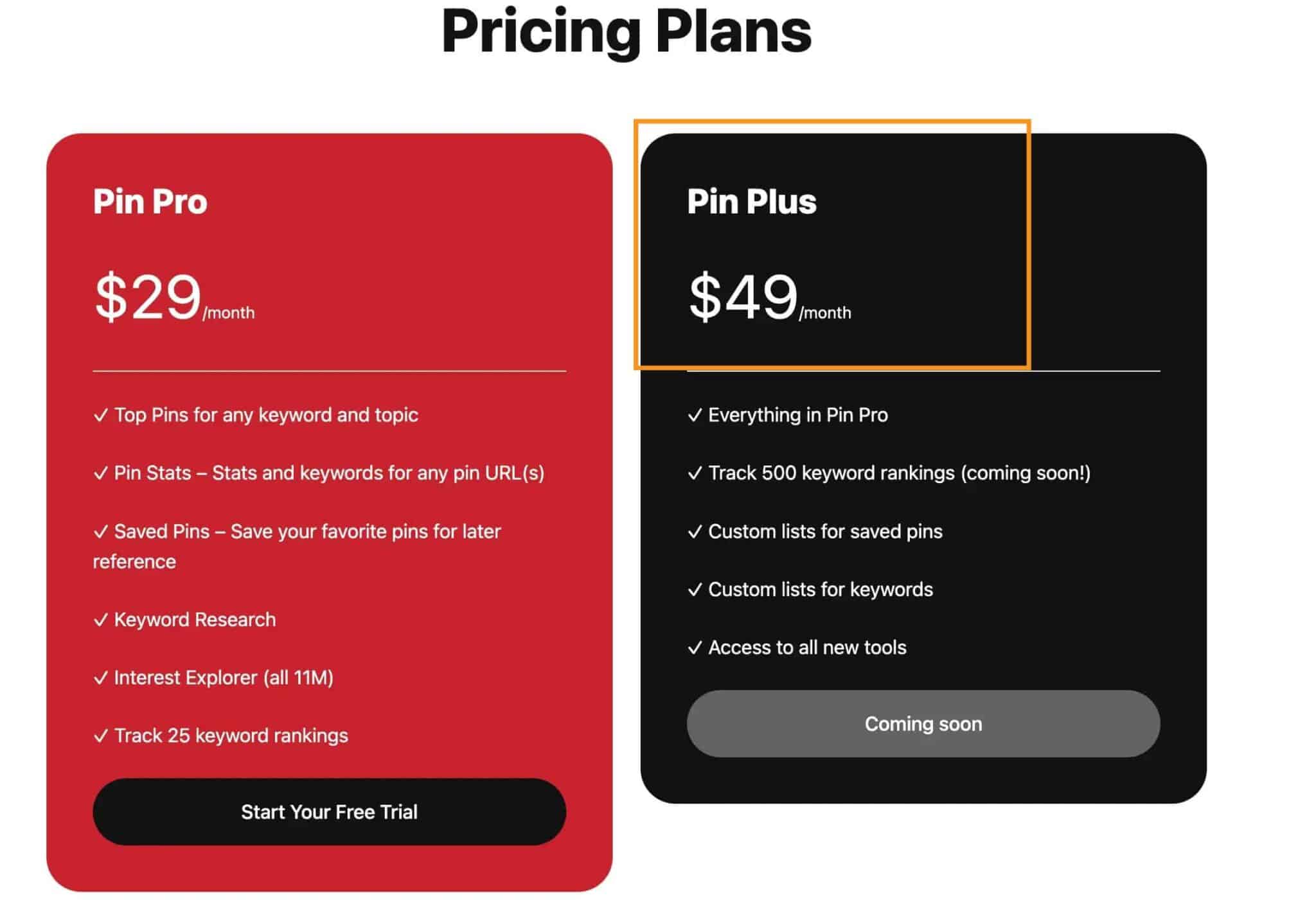The image size is (1316, 900).
Task: Click the checkmark beside Top Pins feature
Action: point(100,416)
